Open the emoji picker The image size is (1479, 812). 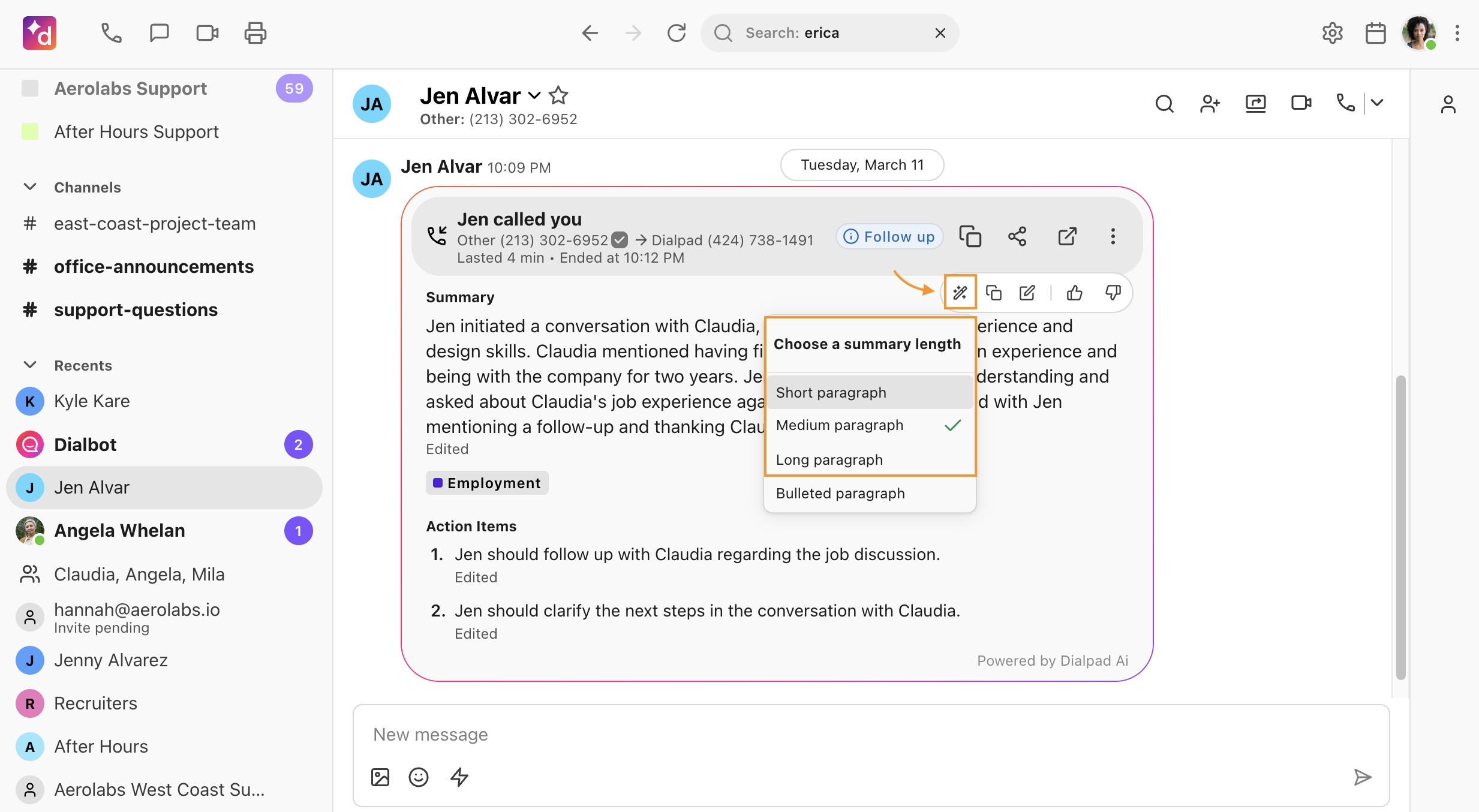pos(419,777)
